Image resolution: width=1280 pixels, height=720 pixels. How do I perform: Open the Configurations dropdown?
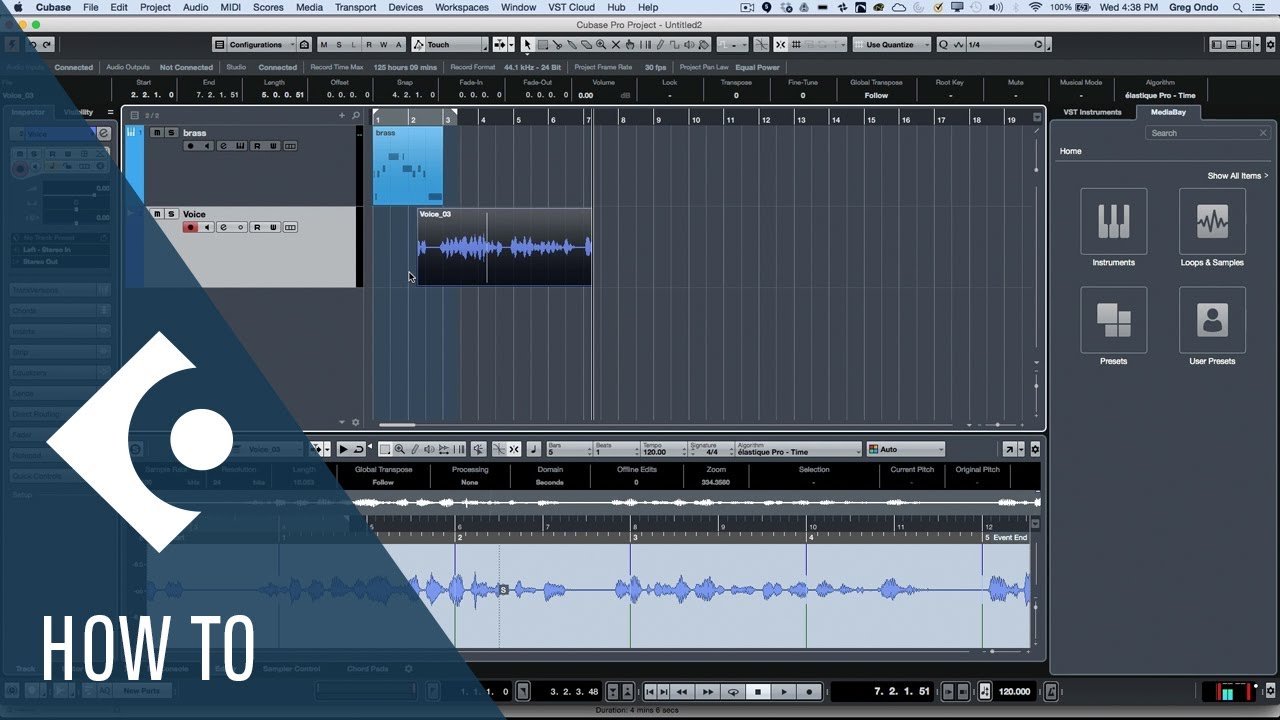point(262,45)
